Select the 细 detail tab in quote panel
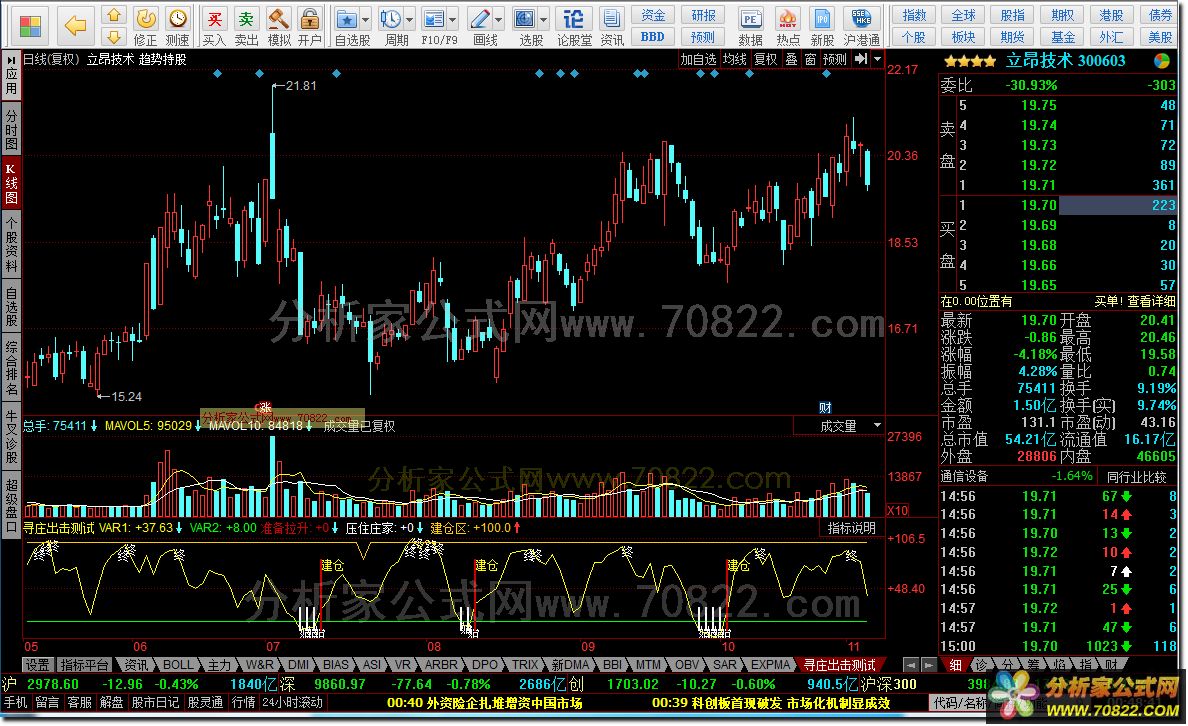The height and width of the screenshot is (726, 1188). (955, 665)
